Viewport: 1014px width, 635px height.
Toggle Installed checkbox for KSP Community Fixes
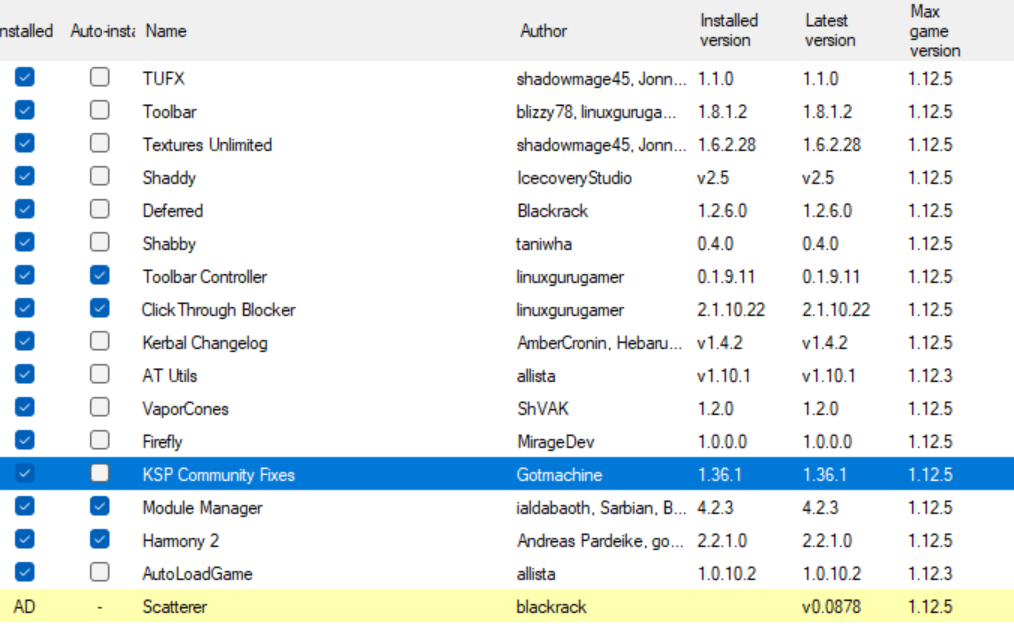pyautogui.click(x=25, y=474)
